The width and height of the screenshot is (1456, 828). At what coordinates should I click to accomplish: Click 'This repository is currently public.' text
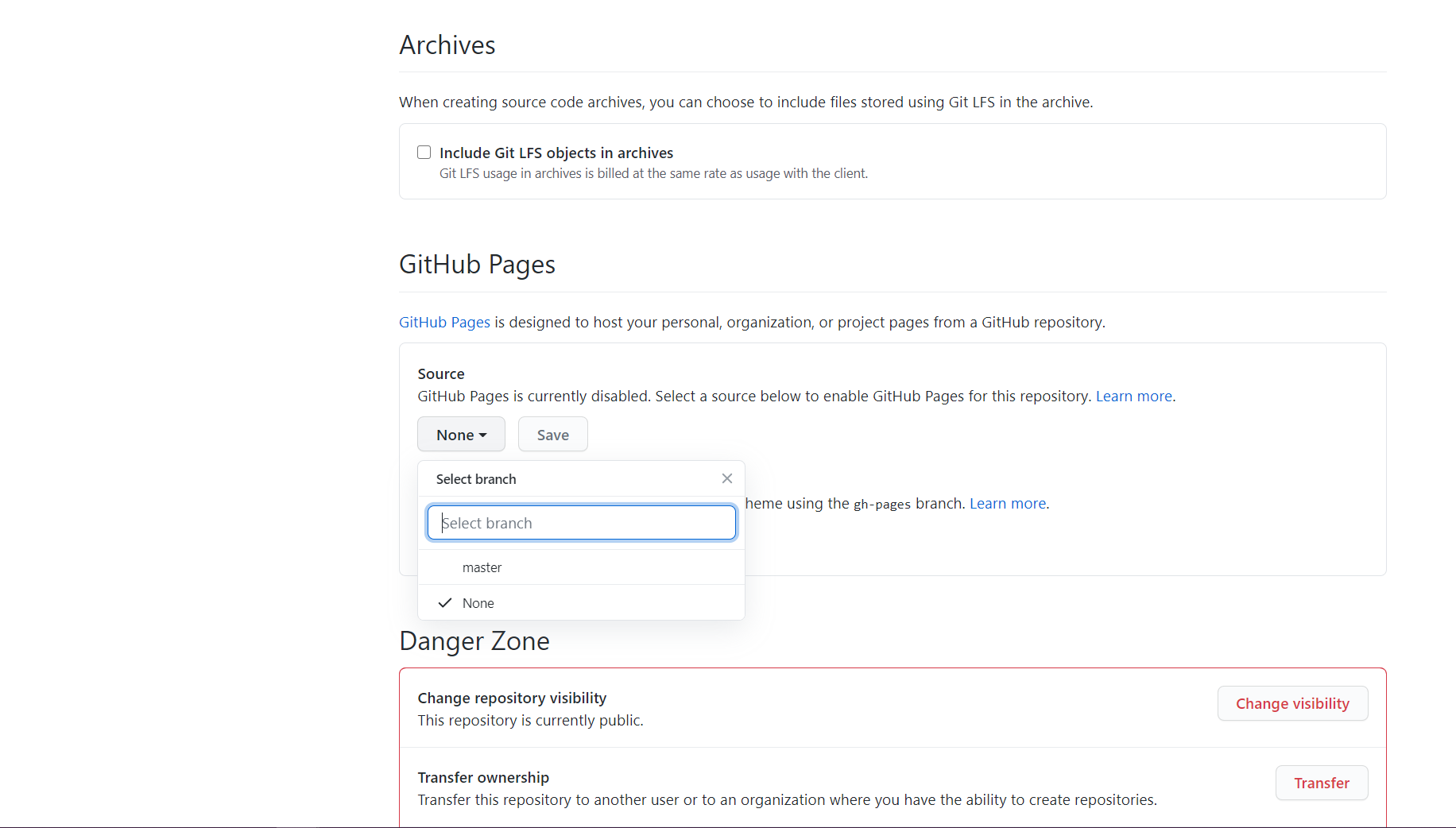coord(531,721)
